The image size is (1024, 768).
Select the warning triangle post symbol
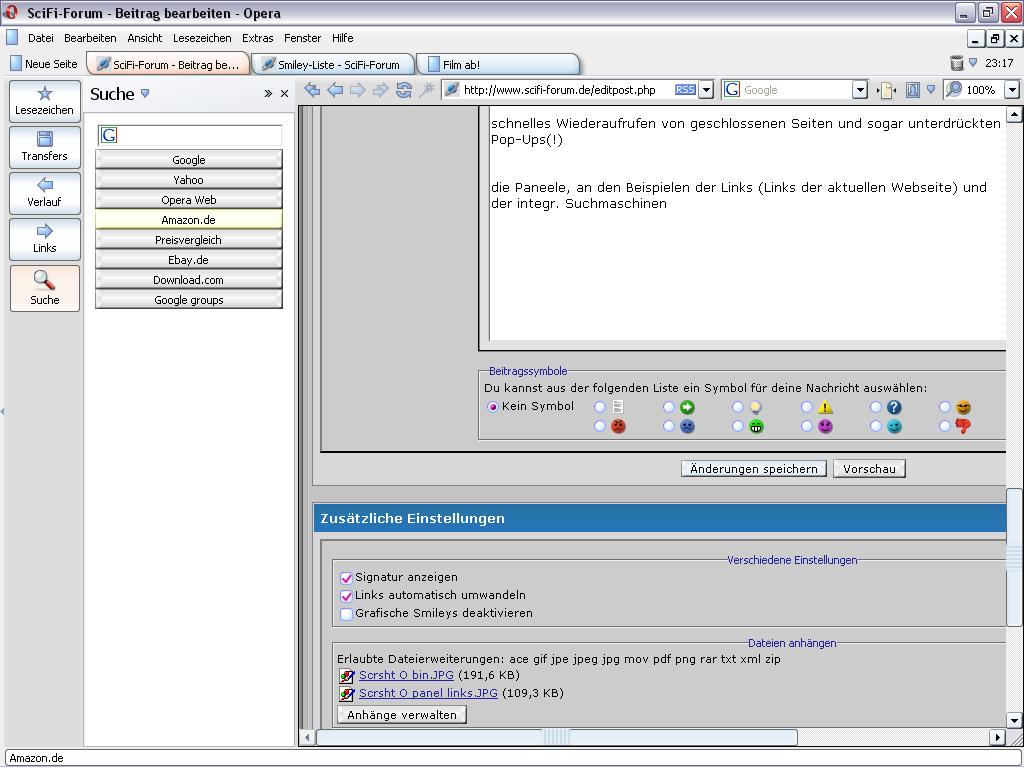(x=807, y=407)
